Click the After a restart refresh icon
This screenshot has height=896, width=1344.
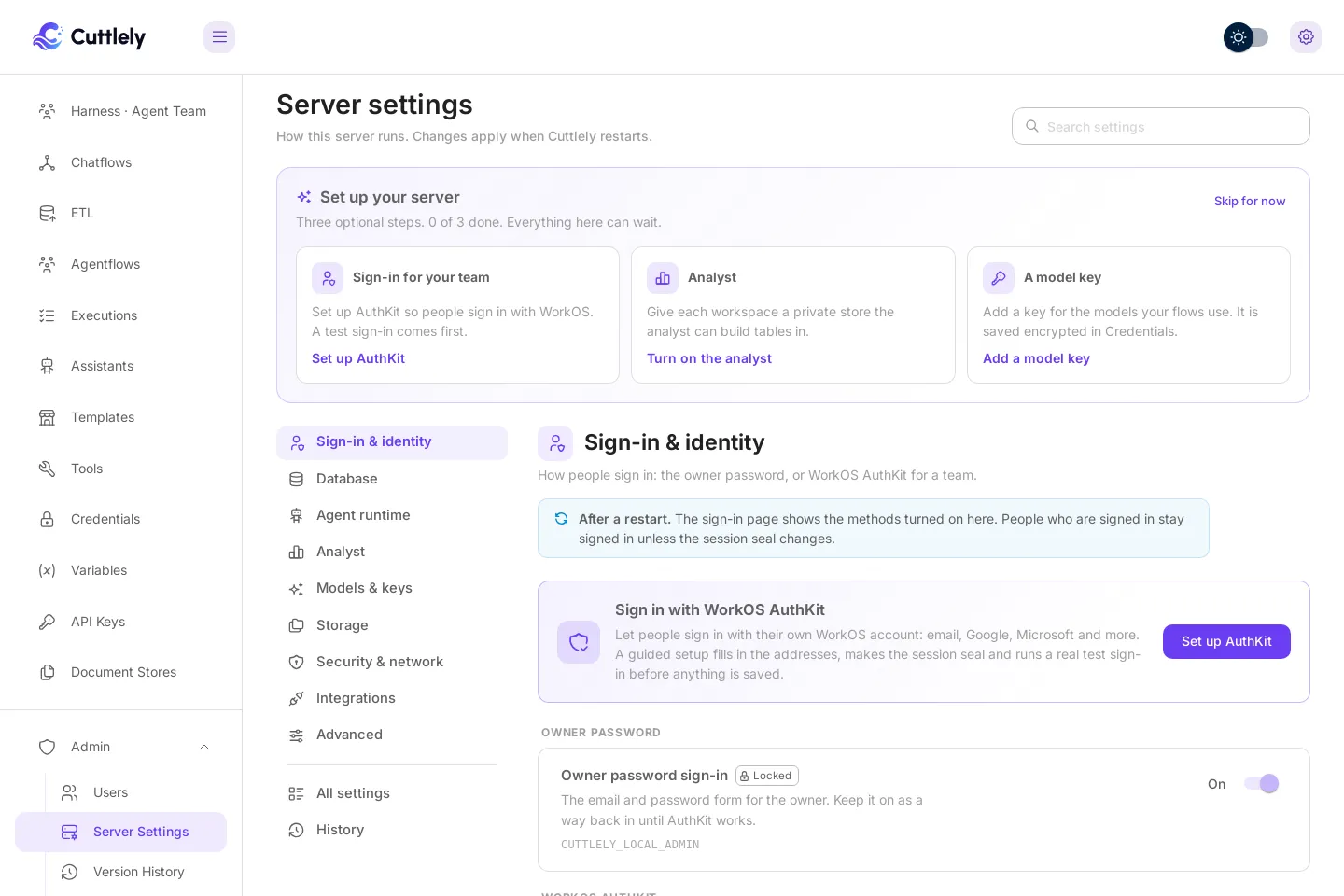562,519
